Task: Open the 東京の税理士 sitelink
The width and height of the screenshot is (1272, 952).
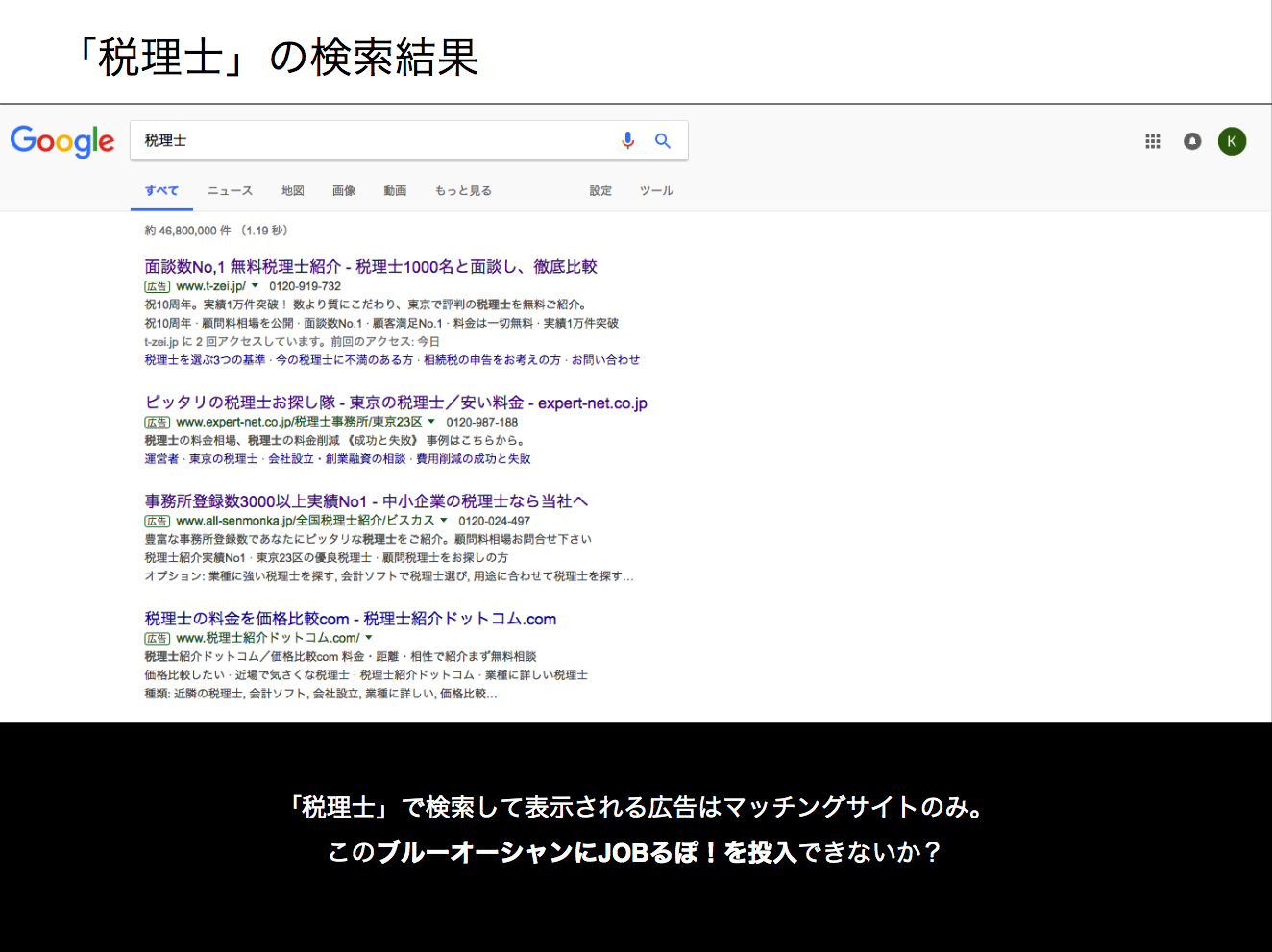Action: pos(223,459)
